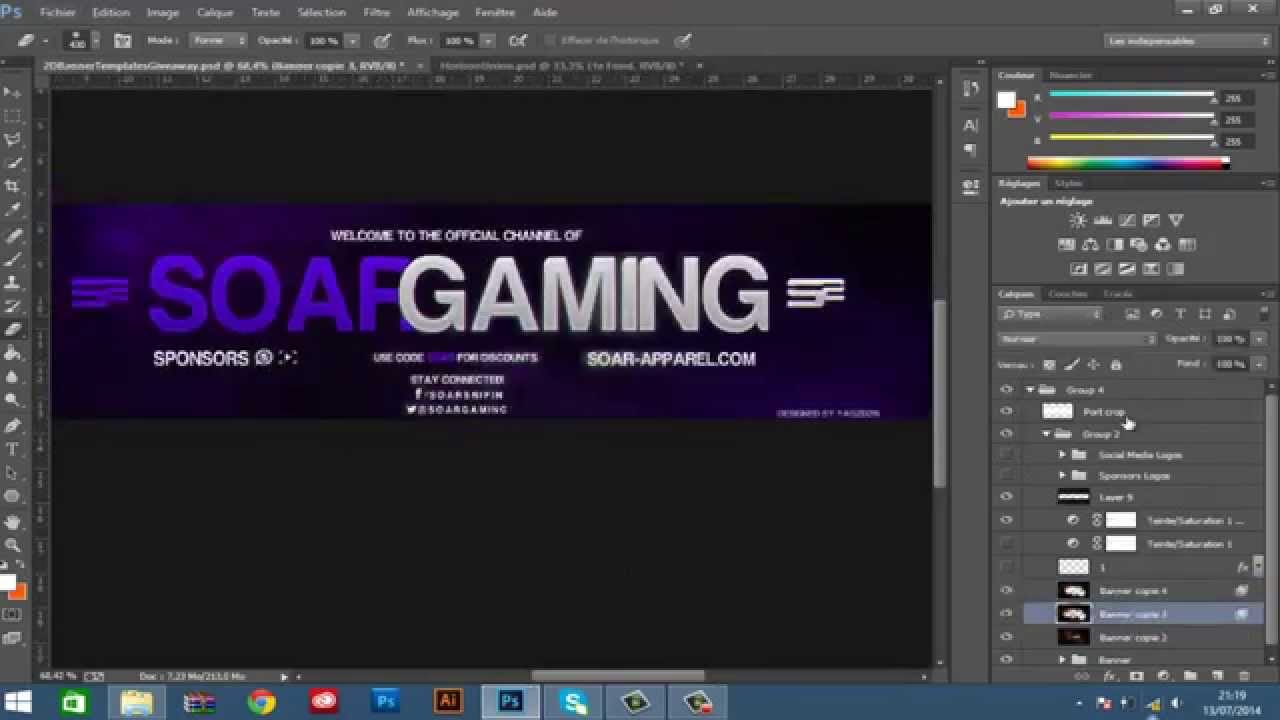Screen dimensions: 1280x720
Task: Open the Filtre menu
Action: [377, 13]
